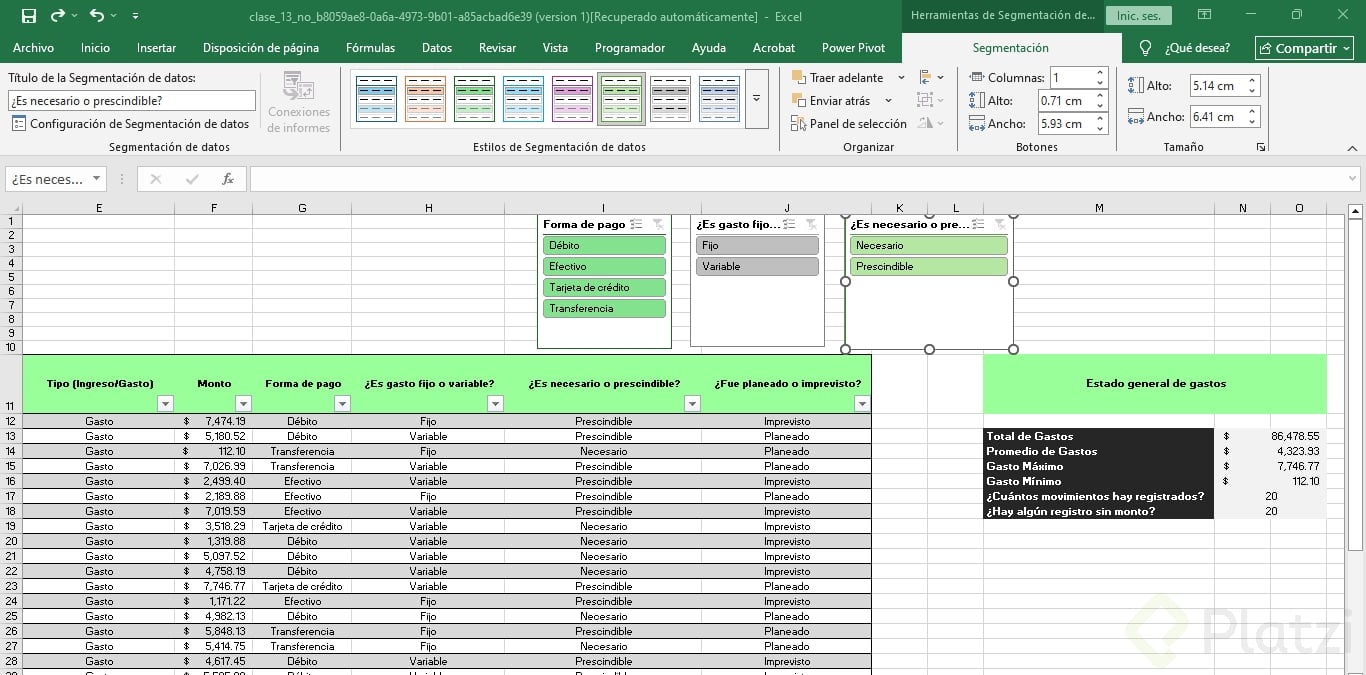Open ¿Fue planeado o imprevisto? filter dropdown
The image size is (1366, 675).
coord(862,404)
